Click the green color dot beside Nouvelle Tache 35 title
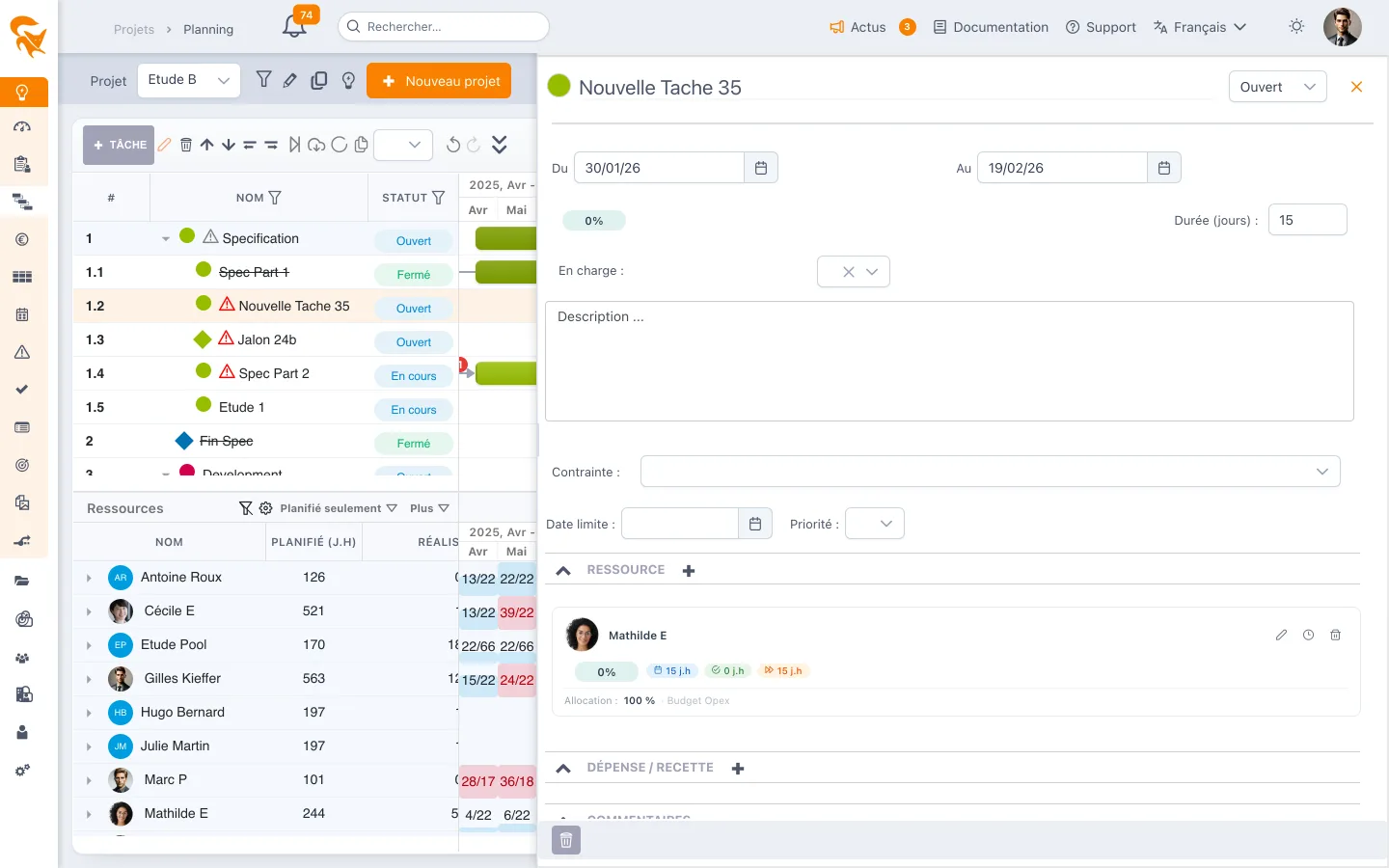Viewport: 1389px width, 868px height. [x=558, y=86]
